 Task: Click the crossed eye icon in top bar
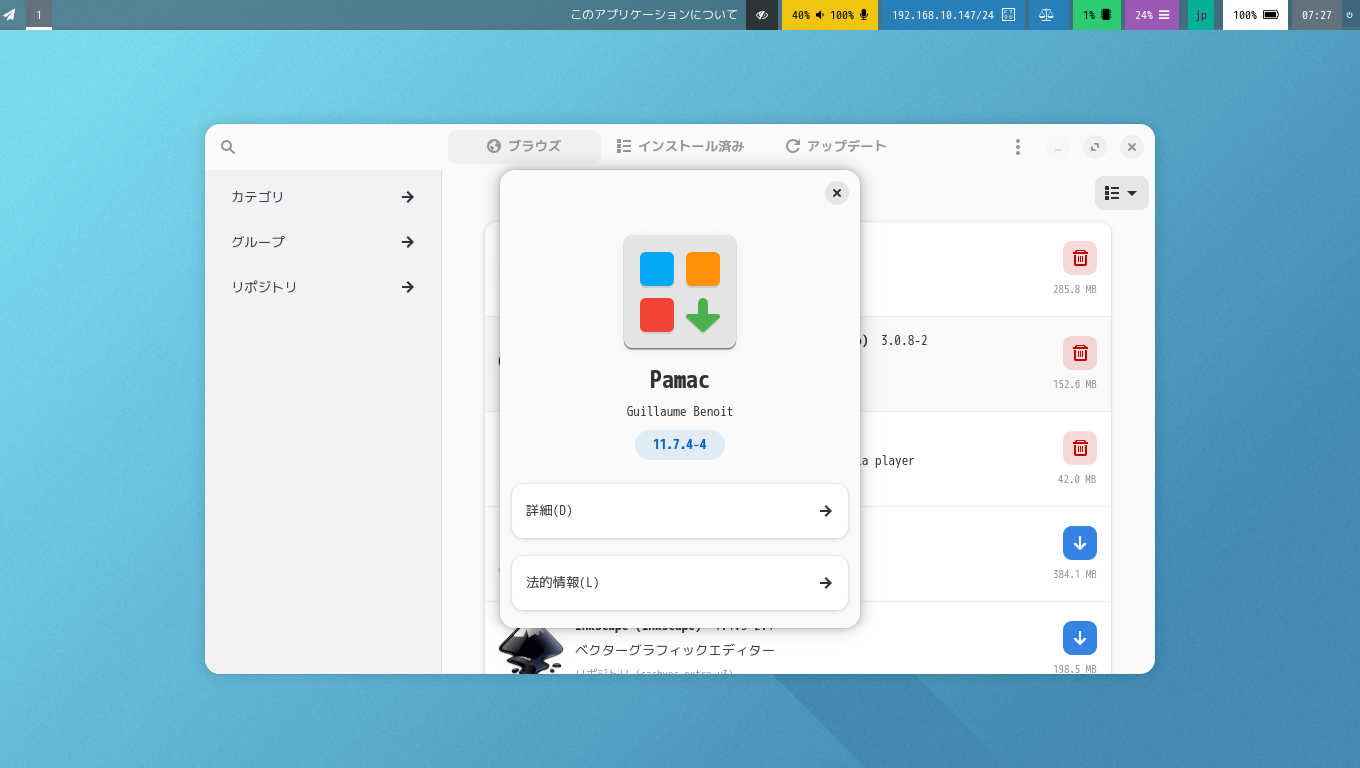pyautogui.click(x=762, y=15)
